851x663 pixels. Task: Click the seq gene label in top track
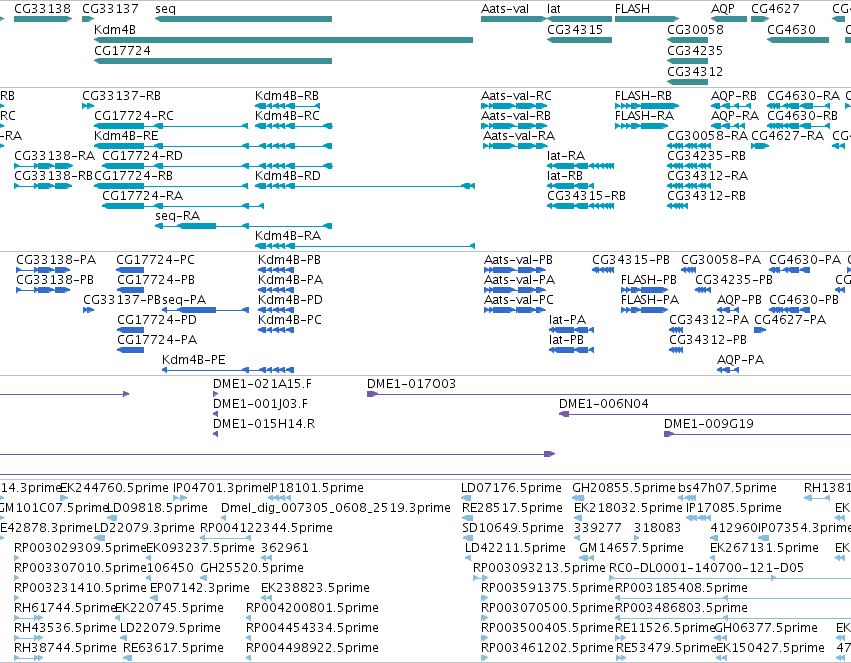click(165, 9)
